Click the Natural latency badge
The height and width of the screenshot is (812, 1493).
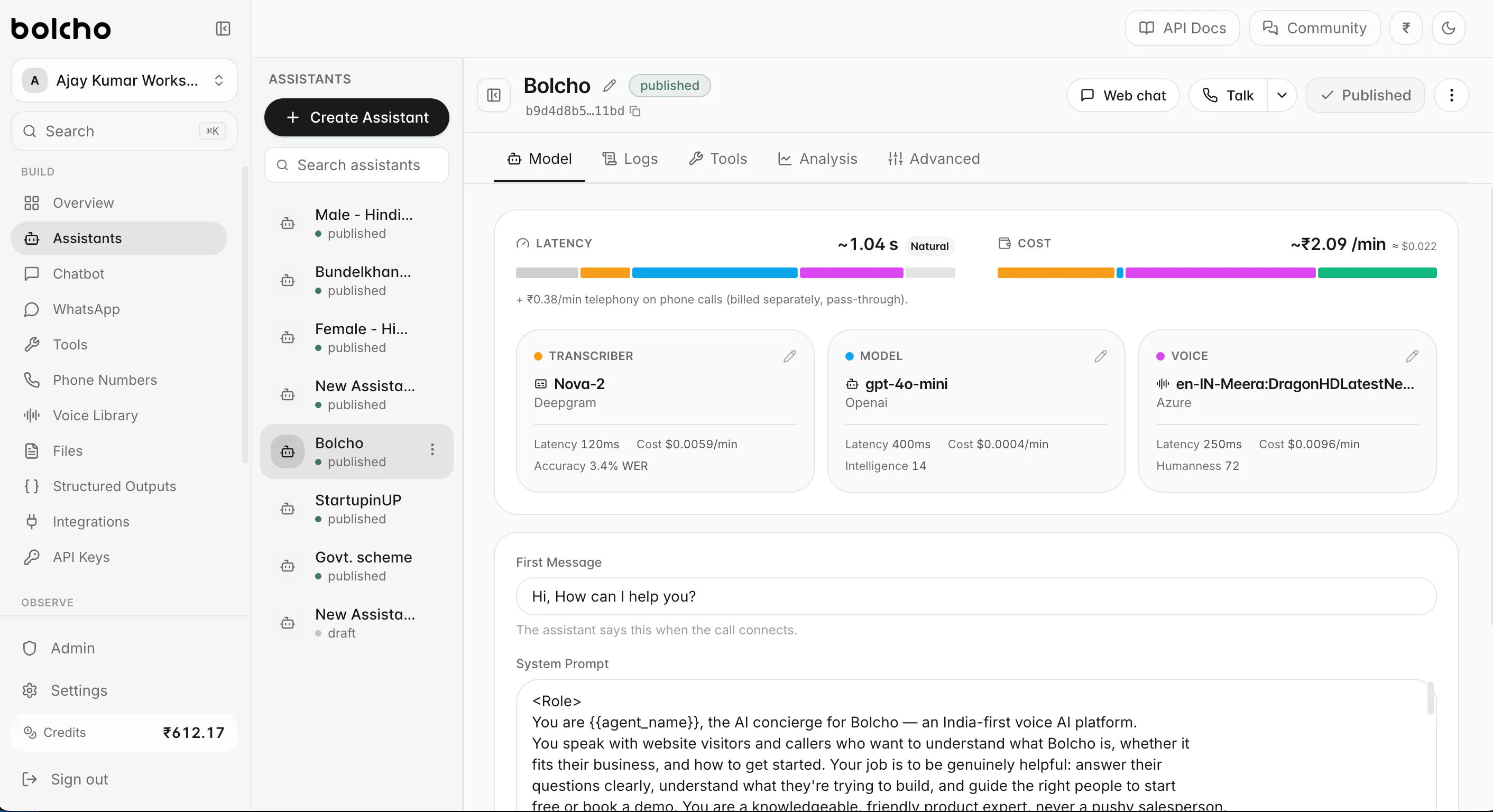pyautogui.click(x=929, y=246)
